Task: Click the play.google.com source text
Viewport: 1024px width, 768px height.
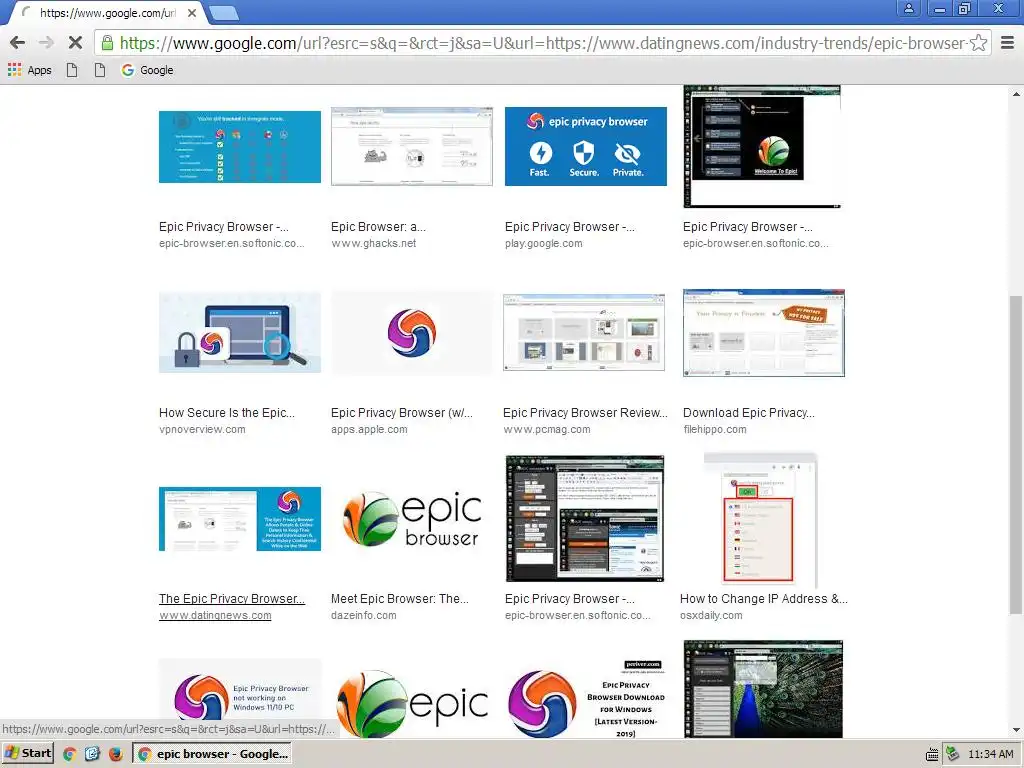Action: click(x=543, y=244)
